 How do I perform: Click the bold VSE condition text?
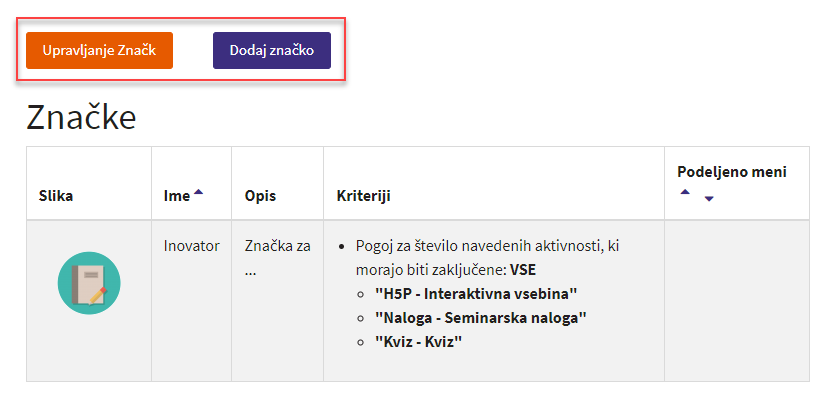[523, 270]
